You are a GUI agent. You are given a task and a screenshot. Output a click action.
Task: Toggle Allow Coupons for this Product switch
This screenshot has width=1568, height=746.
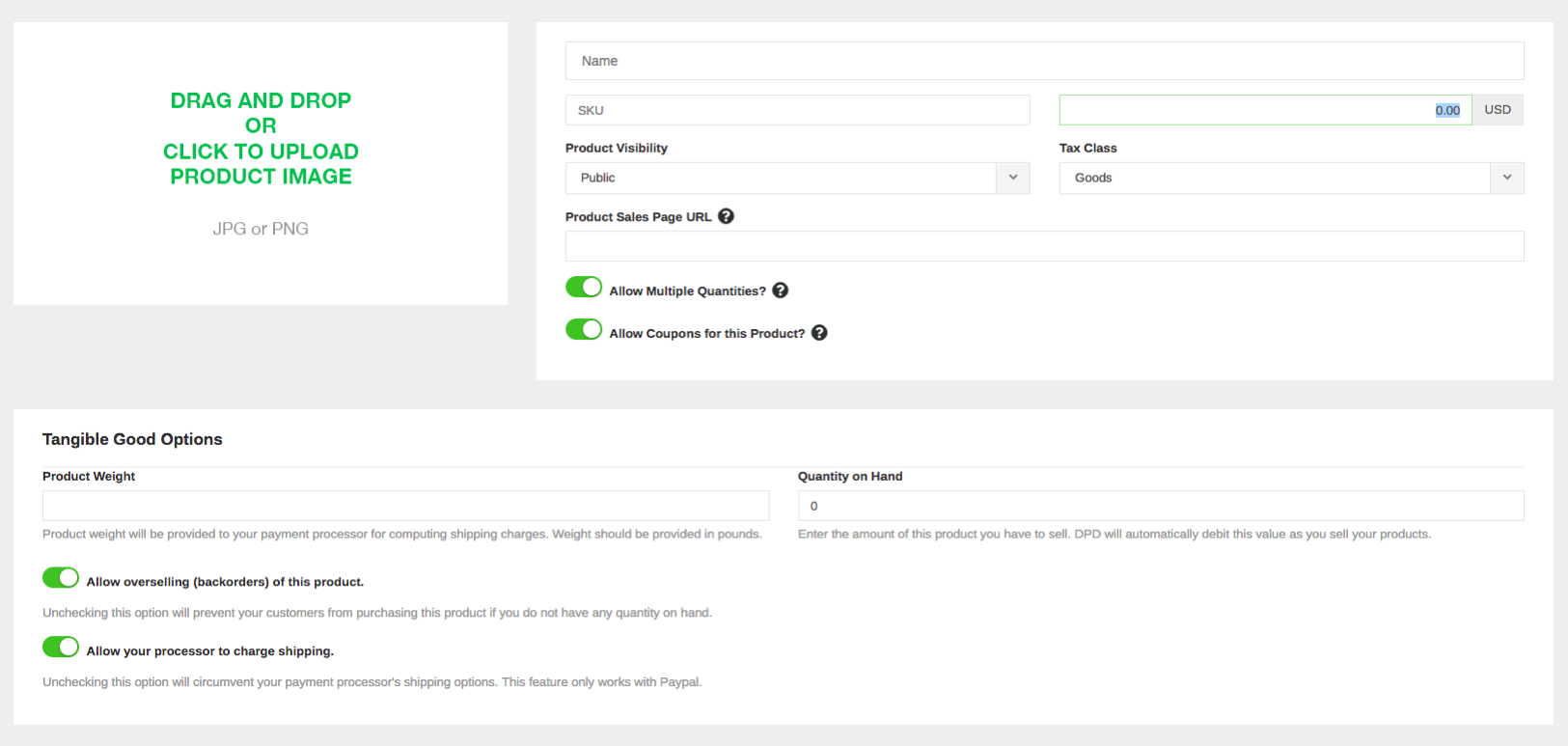tap(584, 329)
